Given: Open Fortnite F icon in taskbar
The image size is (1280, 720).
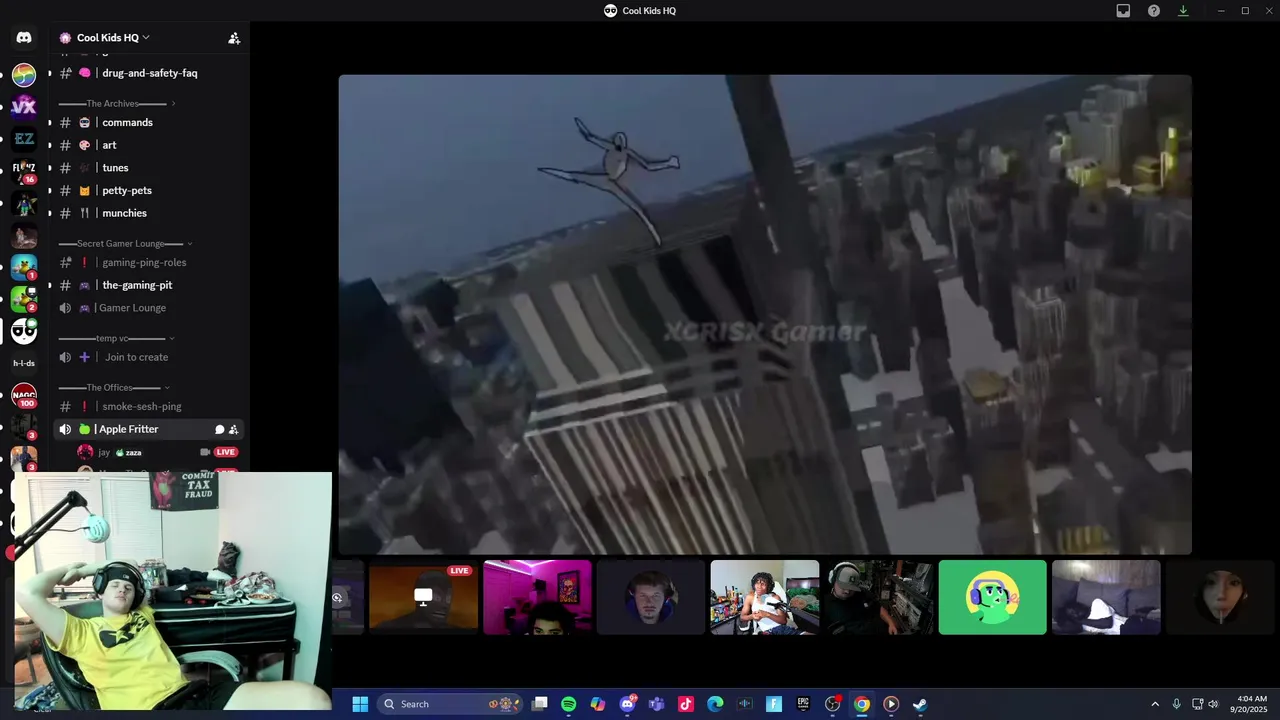Looking at the screenshot, I should pyautogui.click(x=774, y=704).
